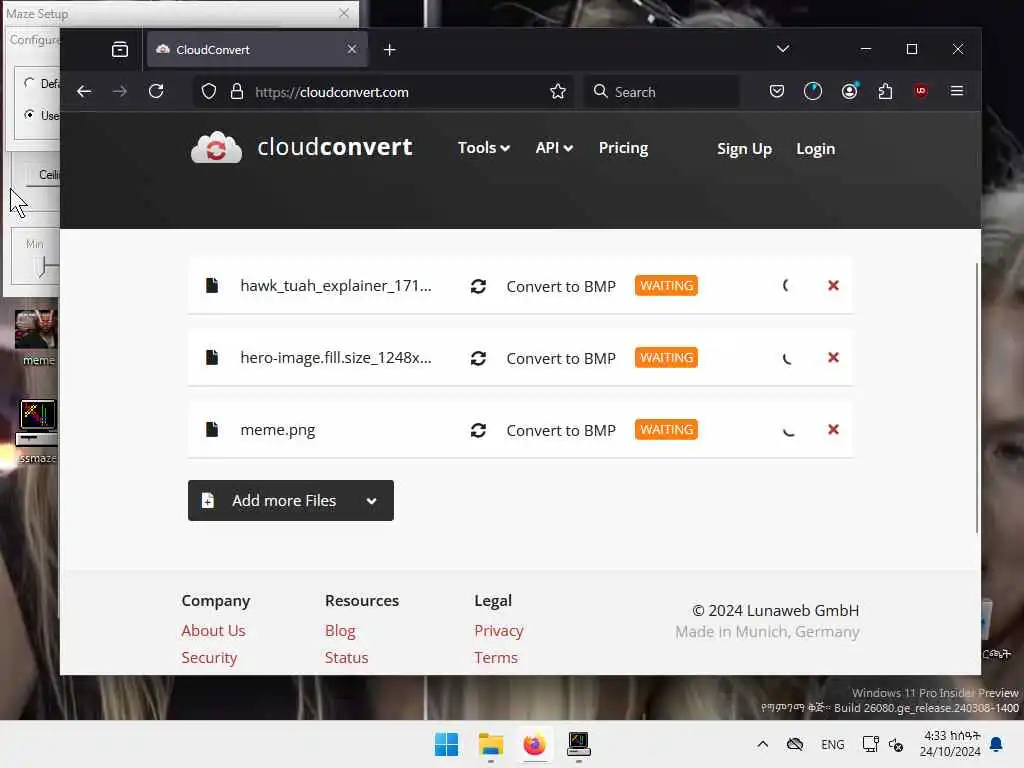Open the Terms footer link

click(x=496, y=658)
